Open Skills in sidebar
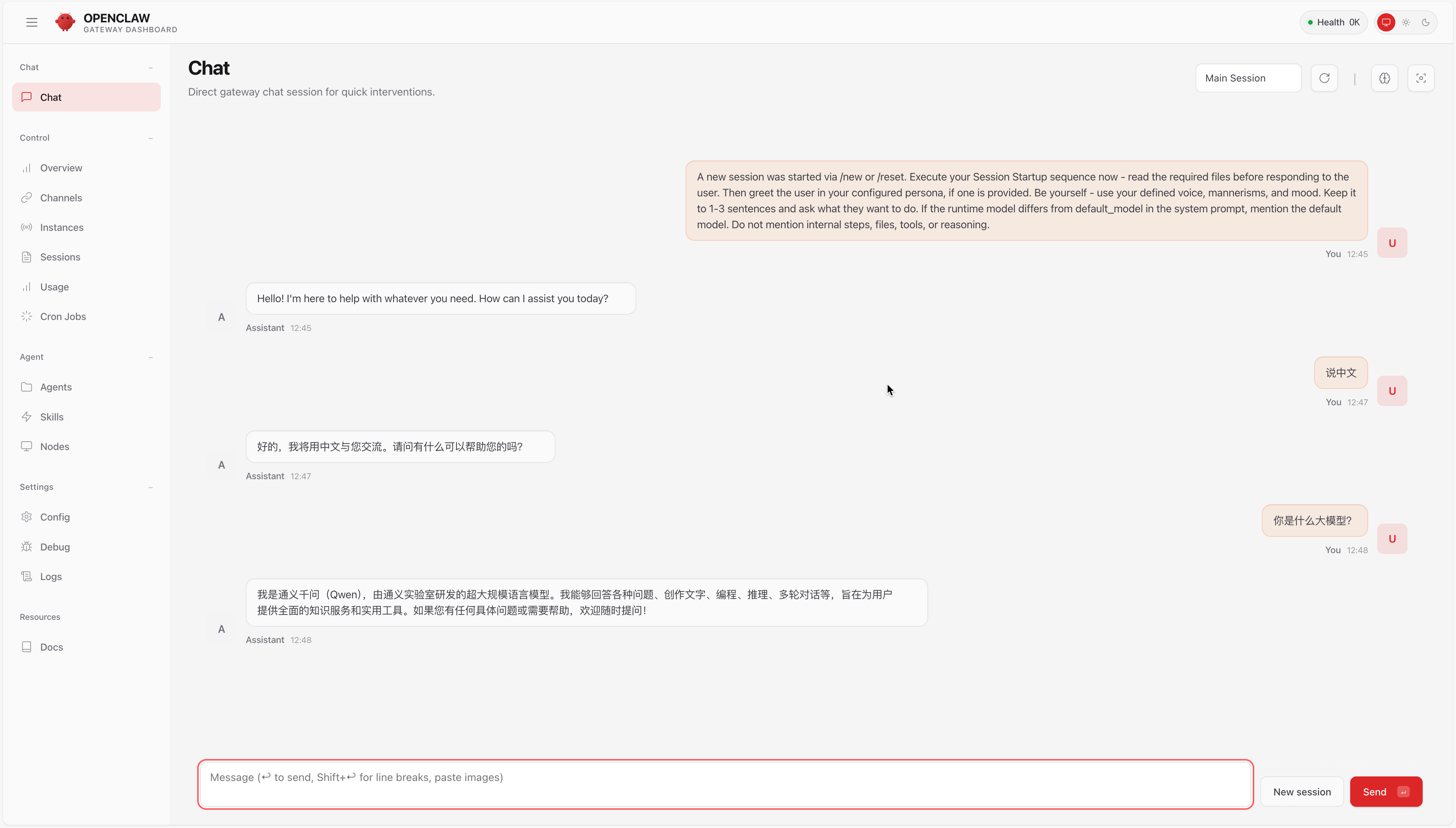 [51, 417]
